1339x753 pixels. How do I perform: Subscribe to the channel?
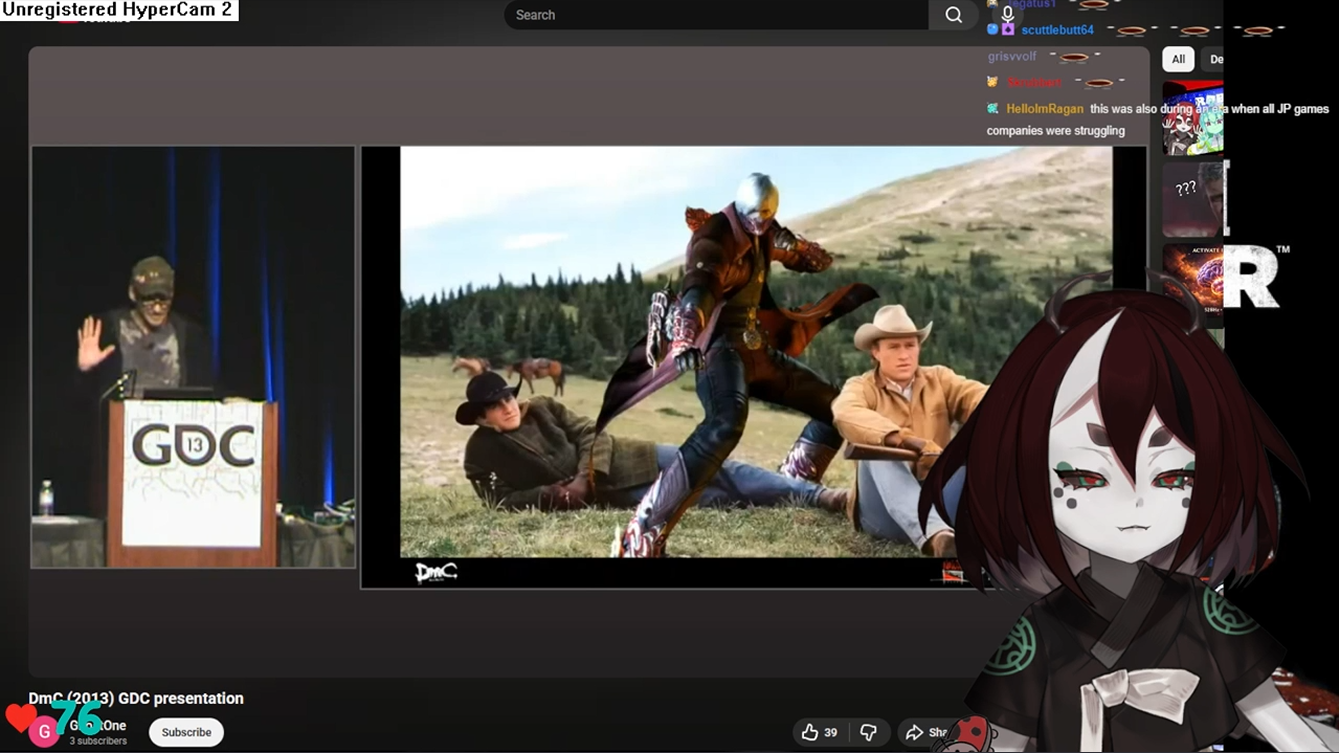click(186, 733)
